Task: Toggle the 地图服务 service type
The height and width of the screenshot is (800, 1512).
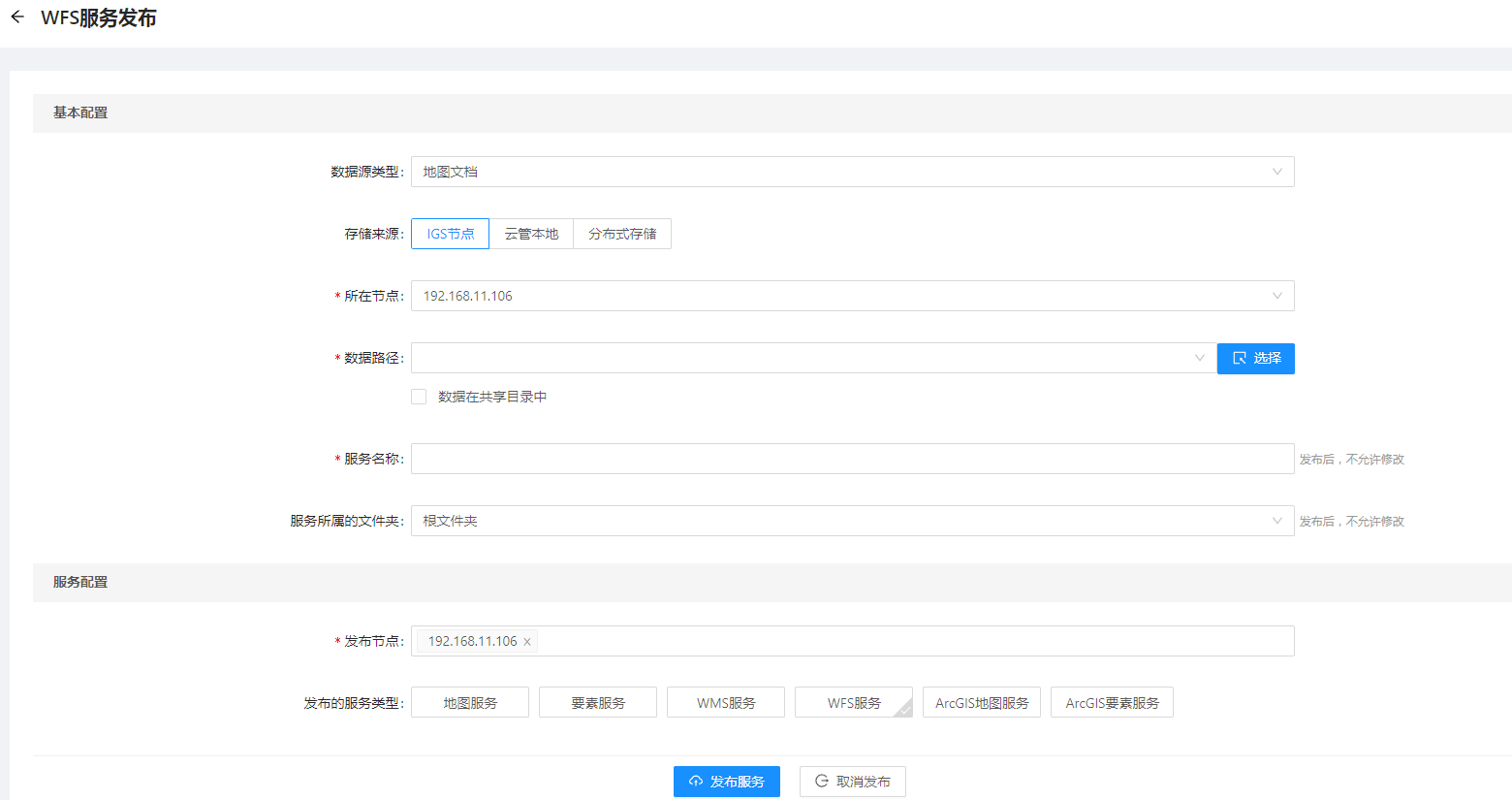Action: point(470,702)
